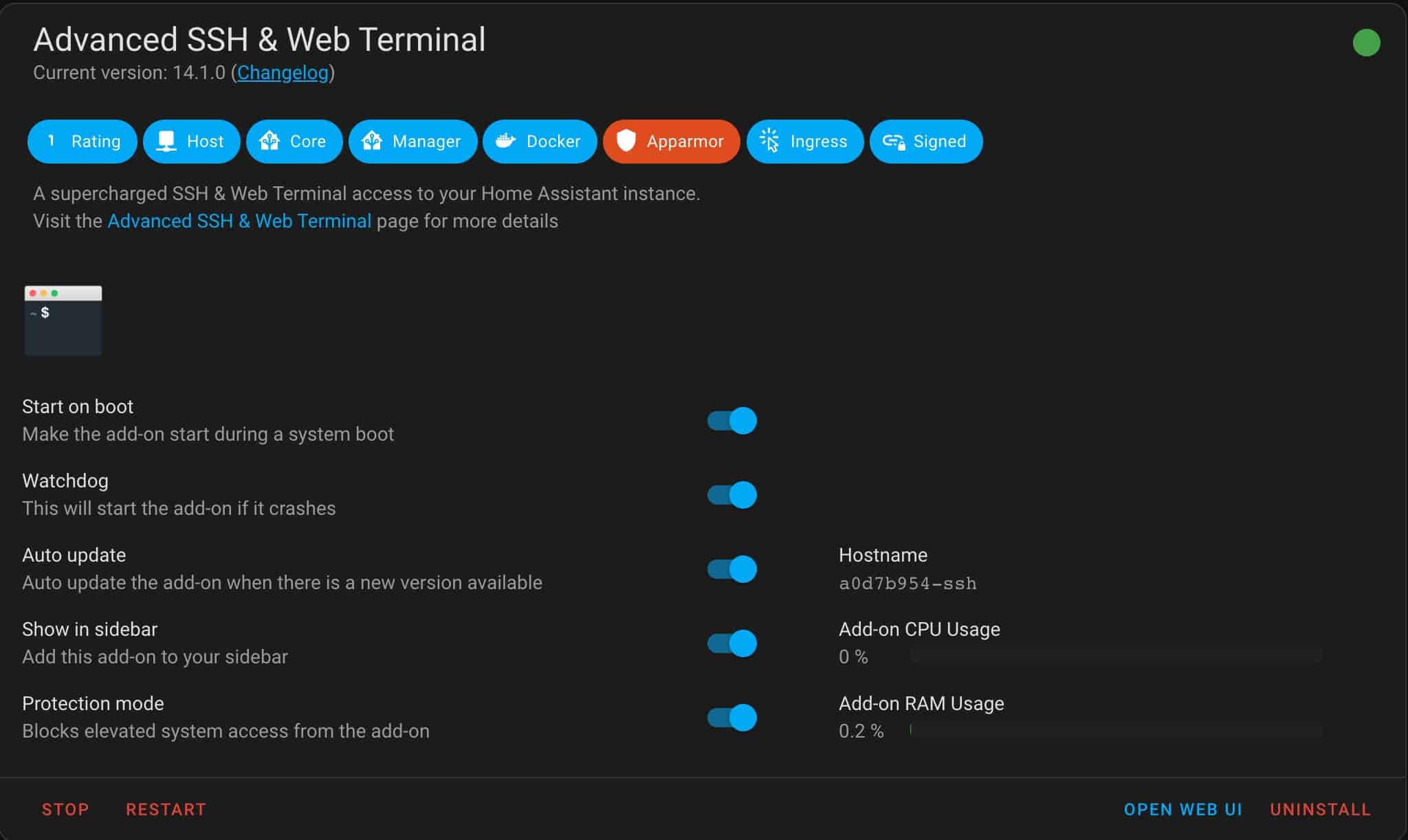This screenshot has height=840, width=1408.
Task: Click the Rating badge chip
Action: pyautogui.click(x=82, y=142)
